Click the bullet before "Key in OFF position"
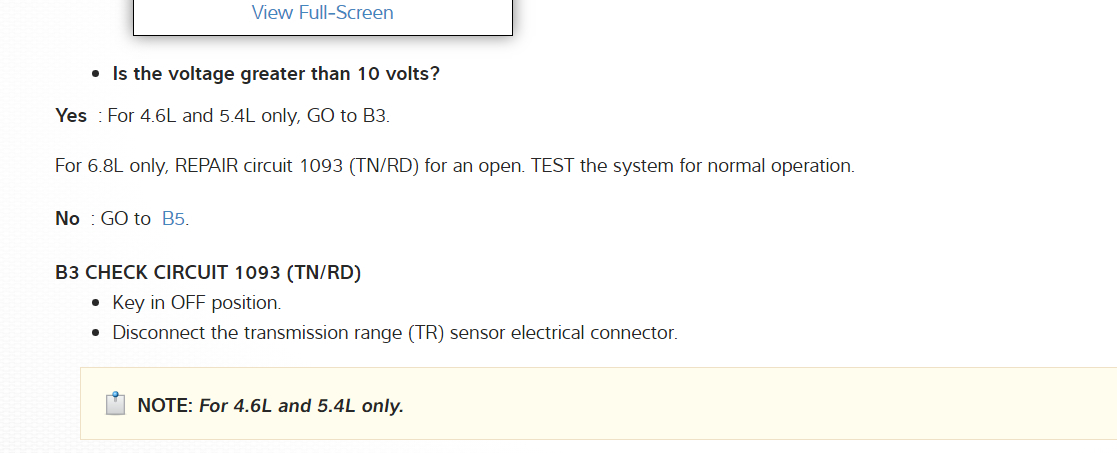 coord(95,303)
